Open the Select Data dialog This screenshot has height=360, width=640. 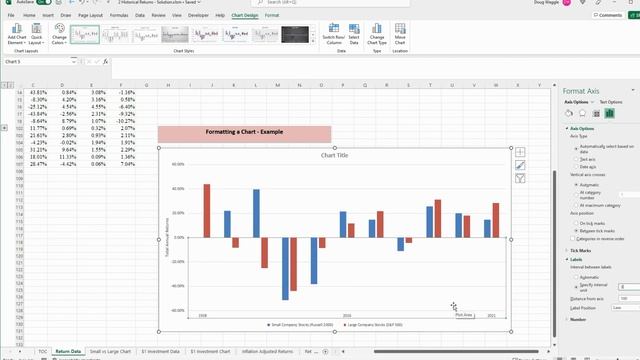(354, 34)
